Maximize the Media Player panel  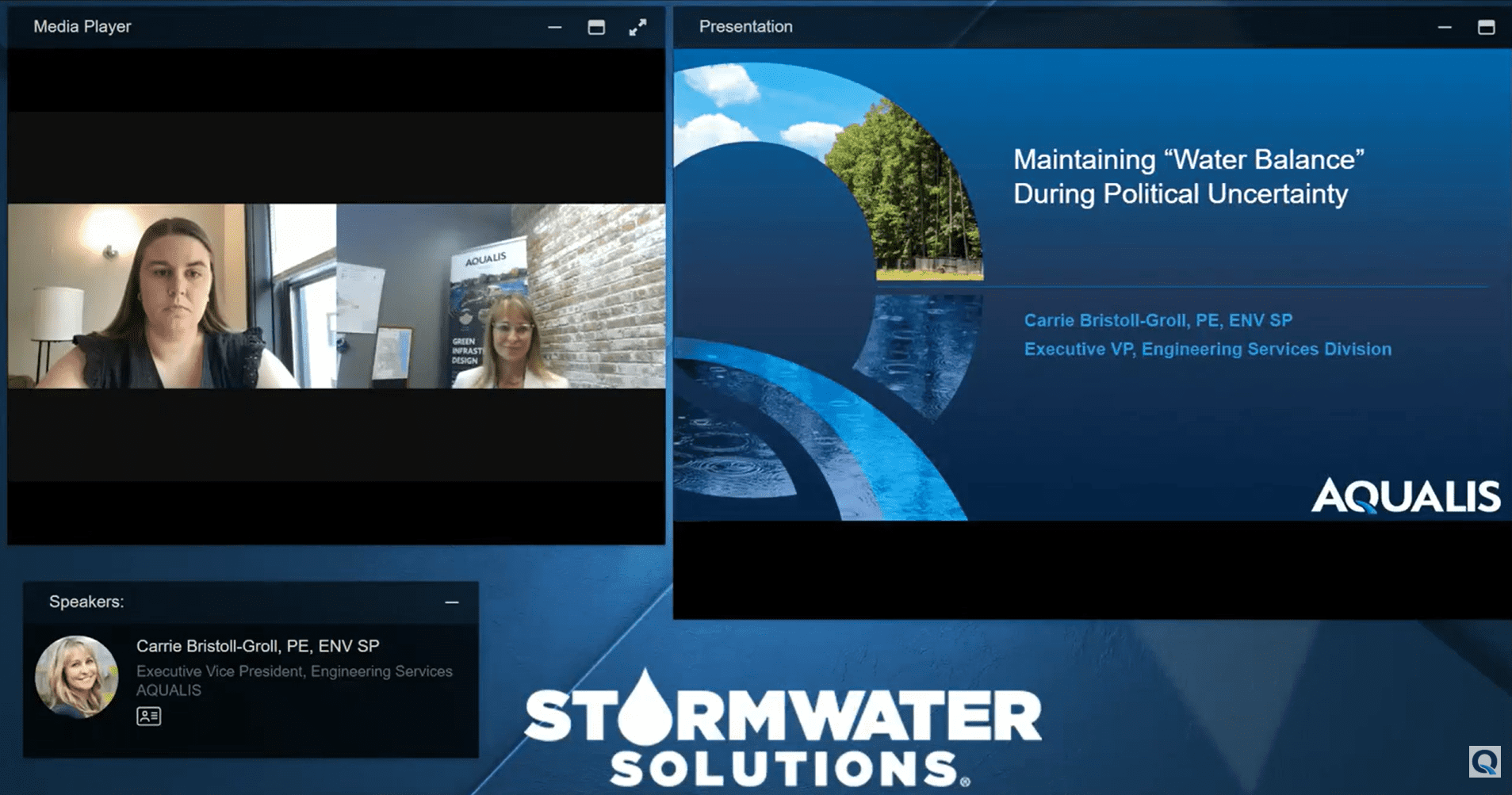pos(596,28)
